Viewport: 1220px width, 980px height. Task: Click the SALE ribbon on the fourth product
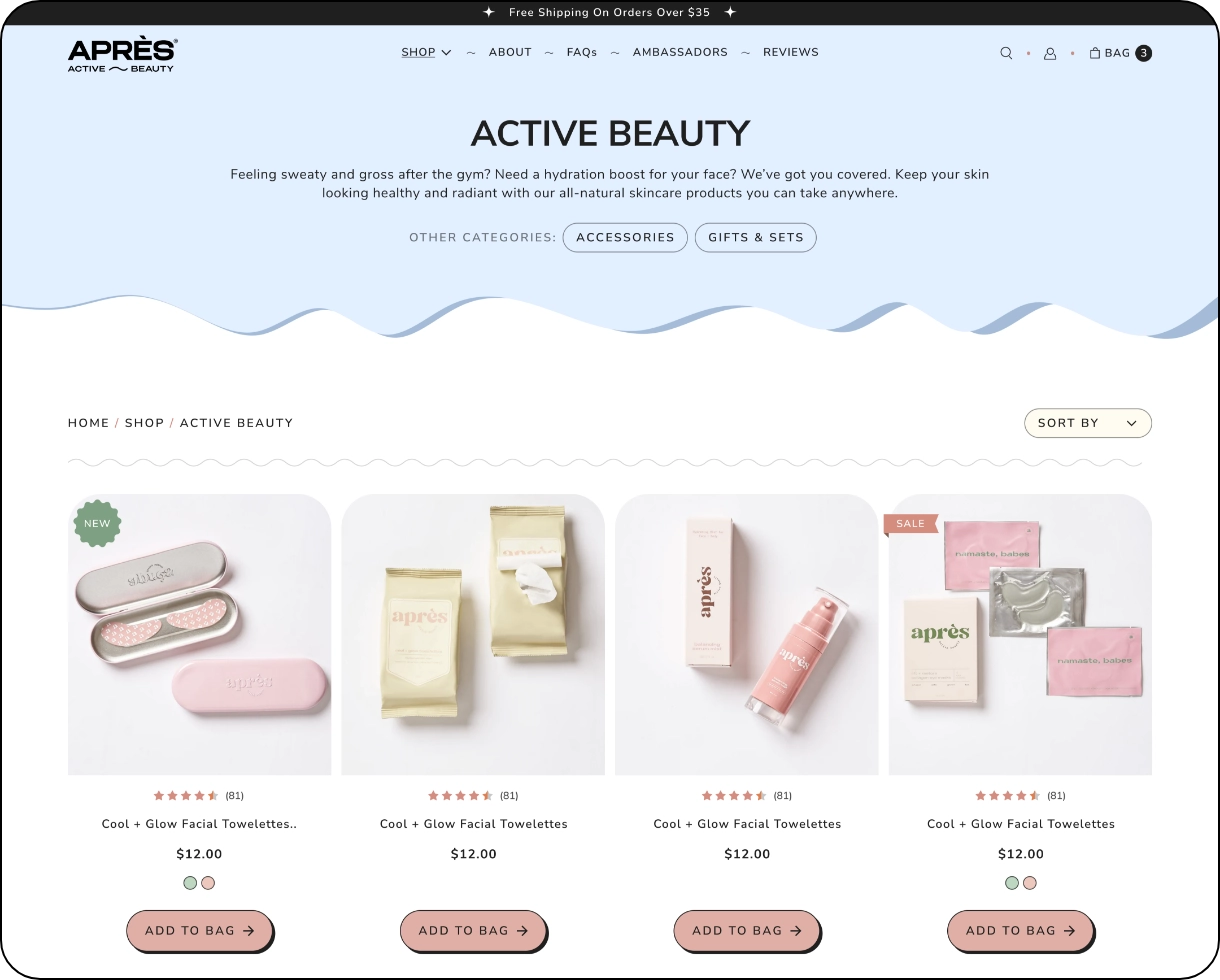click(x=910, y=524)
